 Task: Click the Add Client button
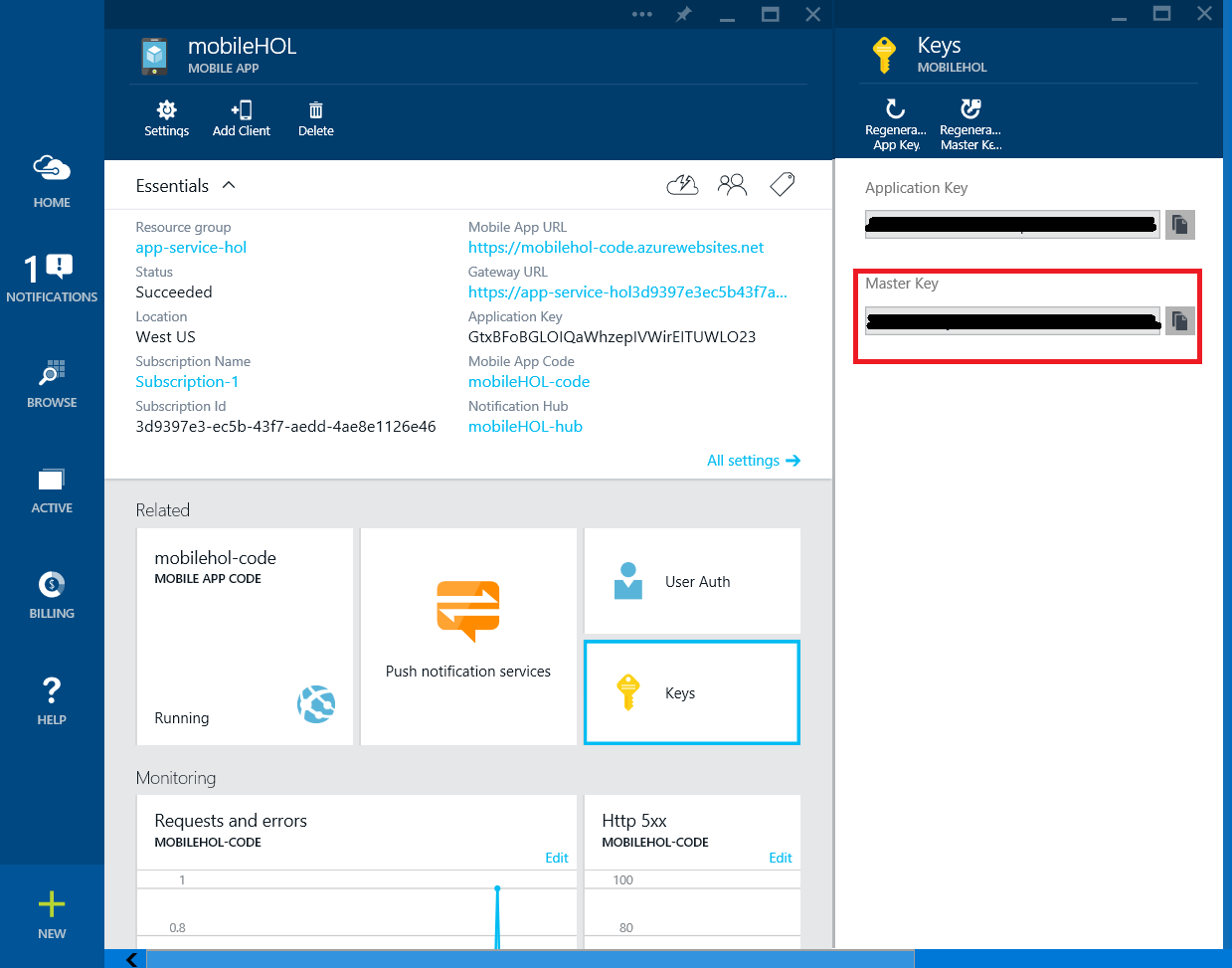242,118
